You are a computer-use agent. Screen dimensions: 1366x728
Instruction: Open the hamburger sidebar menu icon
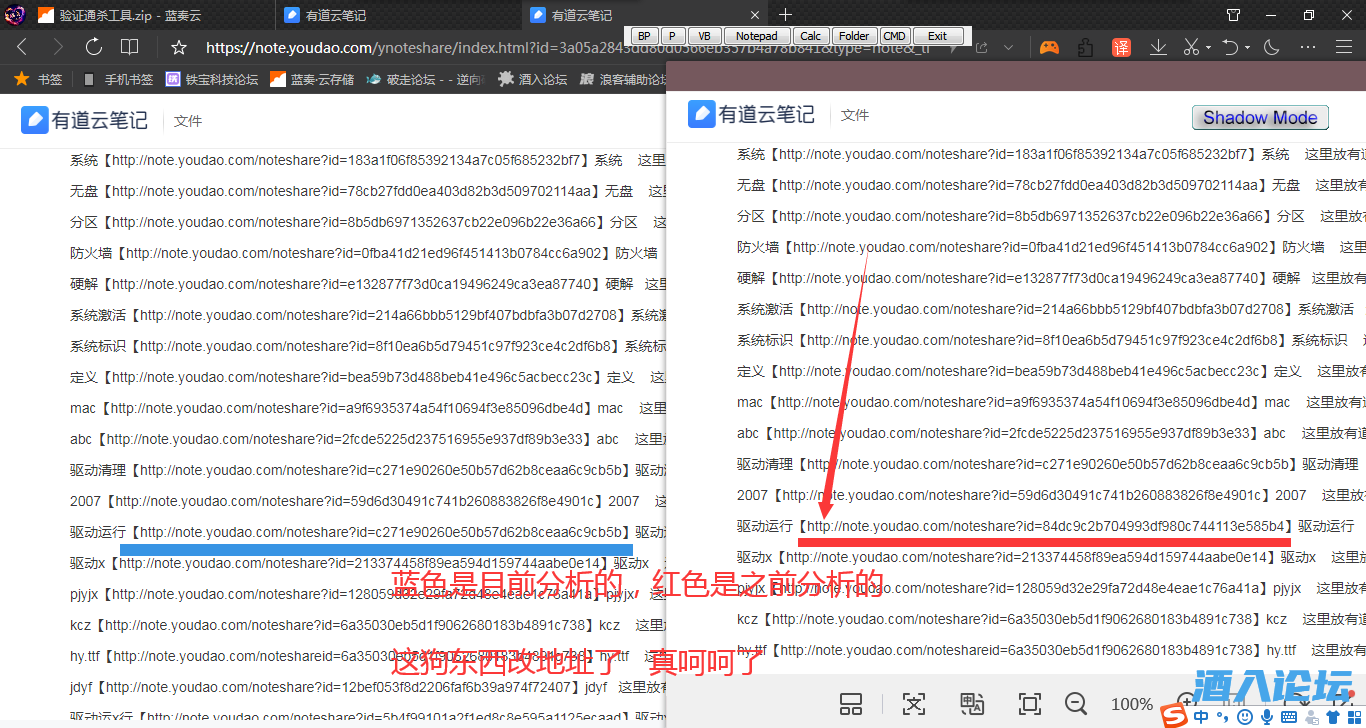pos(1345,47)
